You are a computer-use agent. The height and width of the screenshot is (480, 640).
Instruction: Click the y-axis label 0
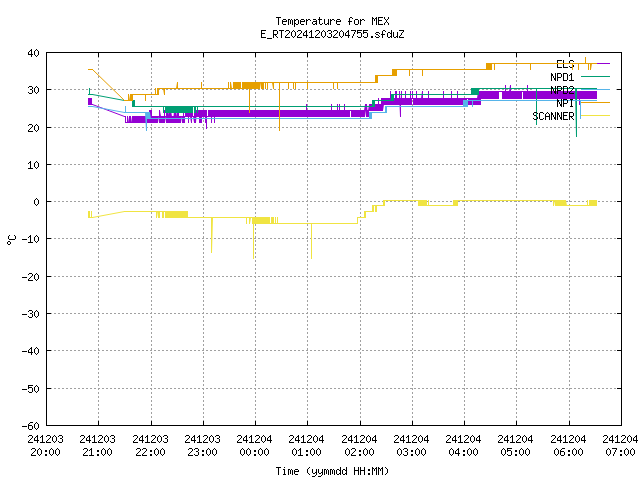tap(37, 202)
